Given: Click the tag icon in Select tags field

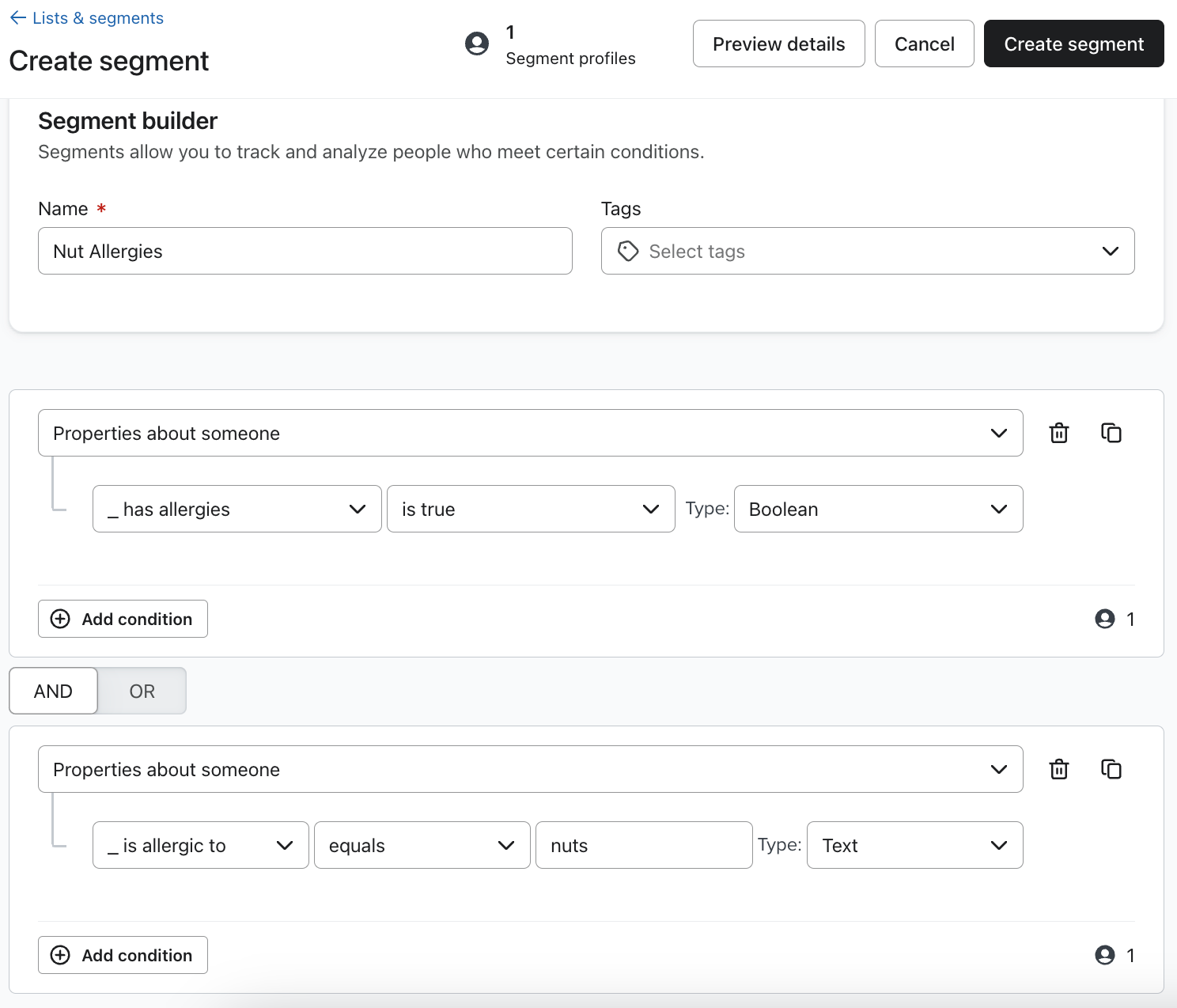Looking at the screenshot, I should click(628, 251).
